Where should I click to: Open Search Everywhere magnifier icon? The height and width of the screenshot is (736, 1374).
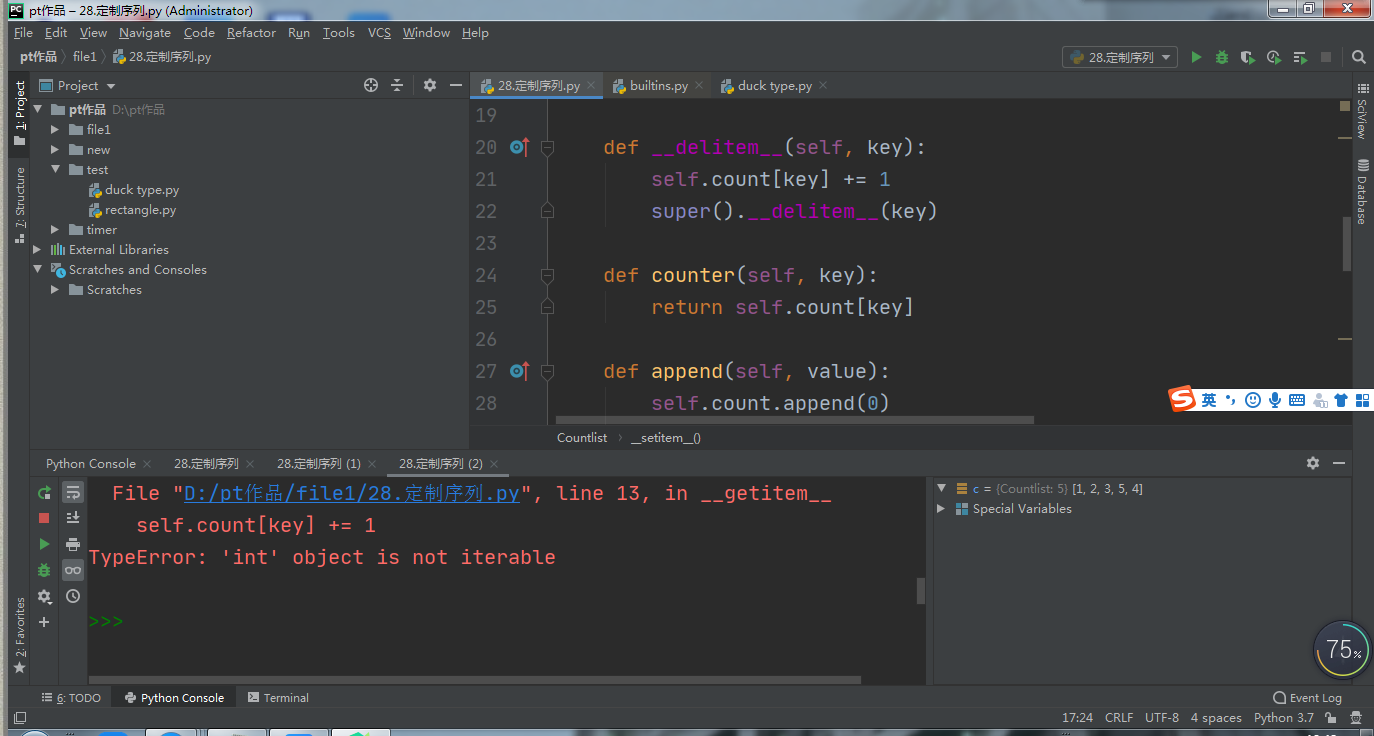click(x=1358, y=58)
